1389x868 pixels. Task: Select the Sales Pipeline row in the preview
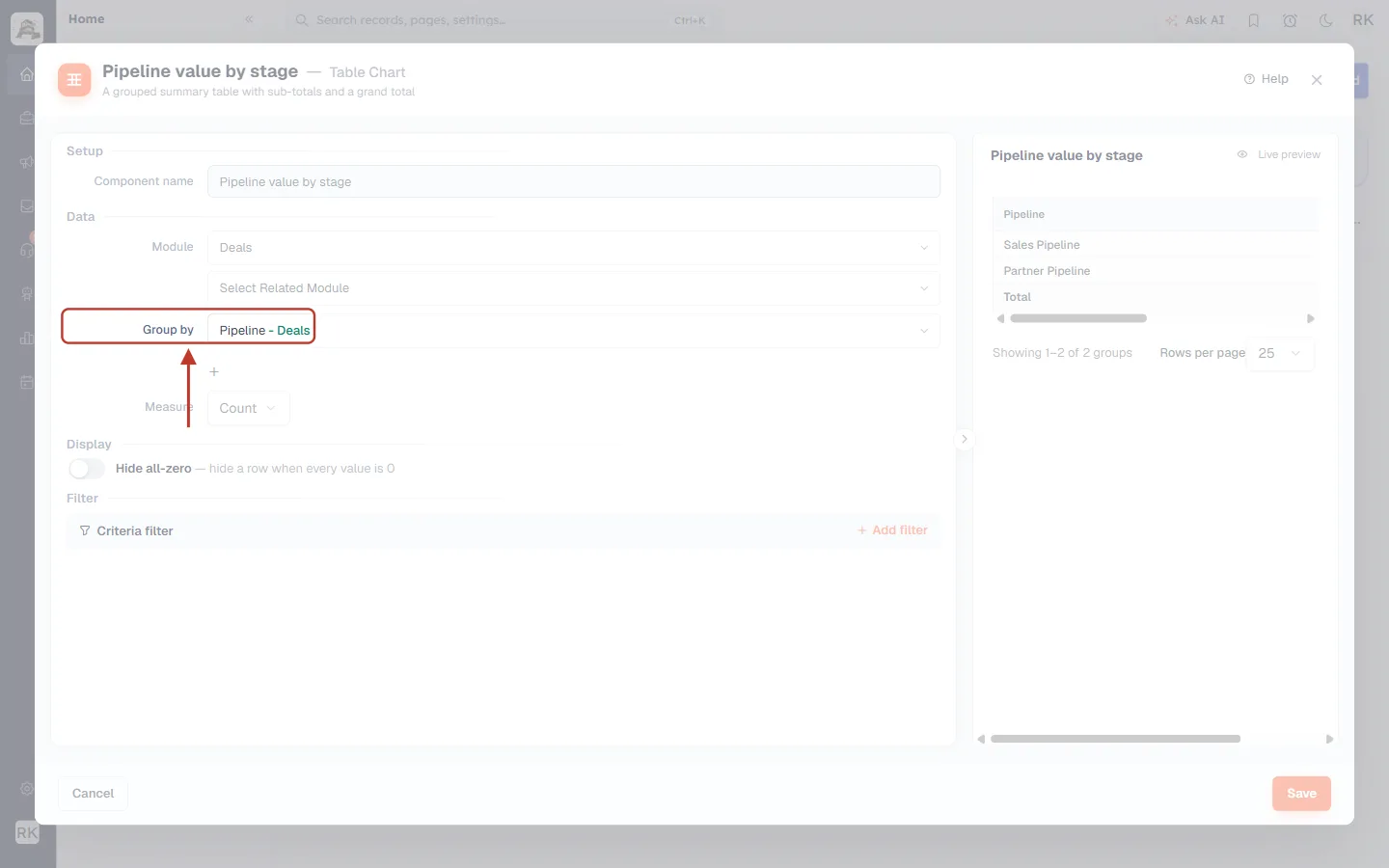[1156, 245]
